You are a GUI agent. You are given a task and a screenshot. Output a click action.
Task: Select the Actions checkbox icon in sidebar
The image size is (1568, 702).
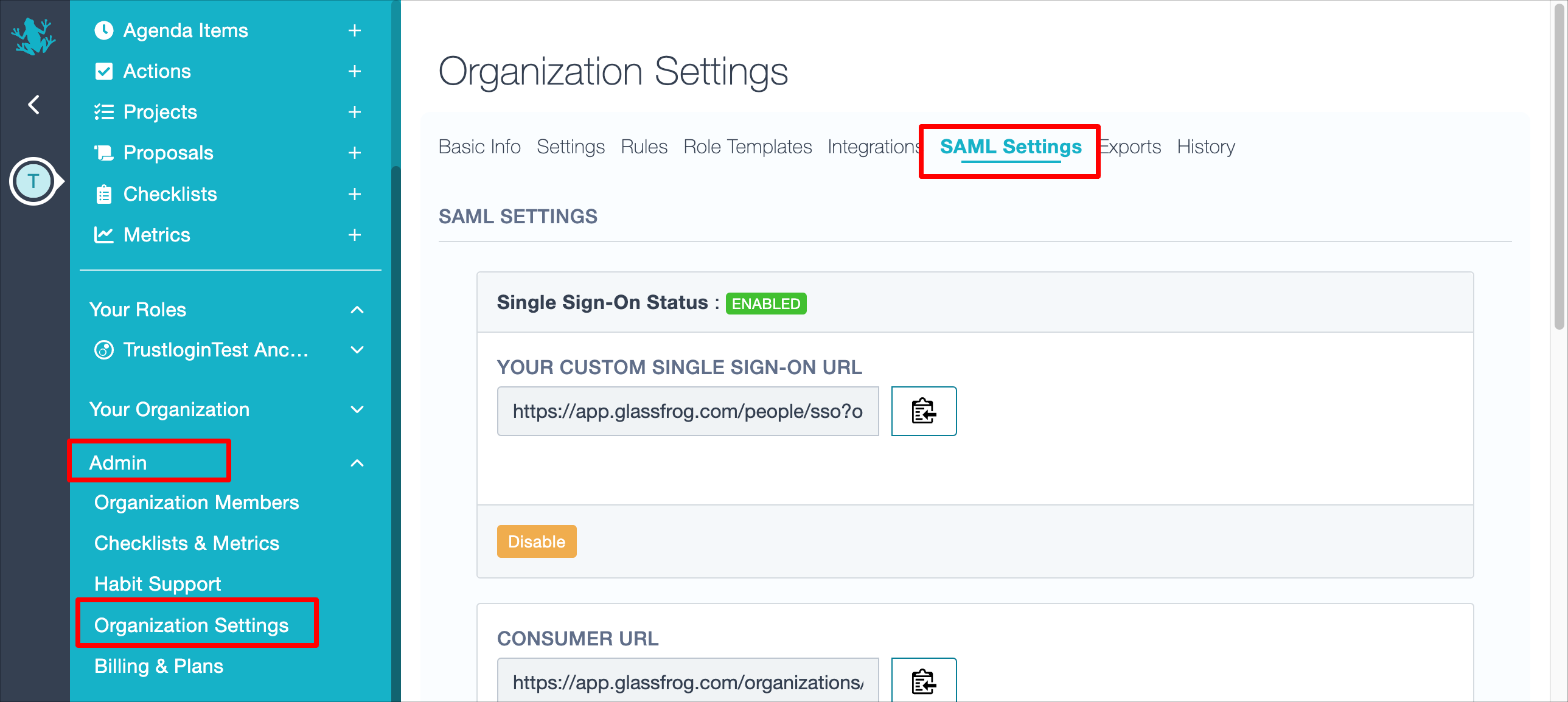point(103,71)
